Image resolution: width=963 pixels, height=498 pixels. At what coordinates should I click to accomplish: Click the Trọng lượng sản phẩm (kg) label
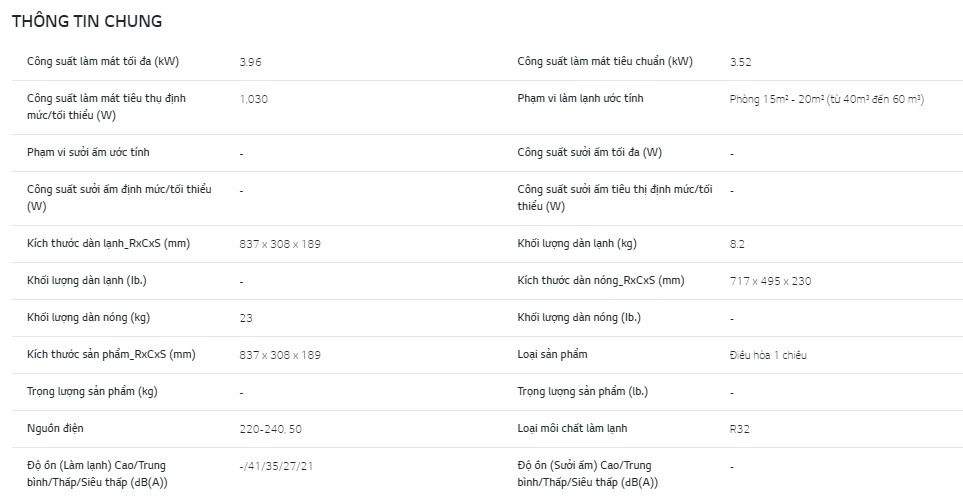92,392
